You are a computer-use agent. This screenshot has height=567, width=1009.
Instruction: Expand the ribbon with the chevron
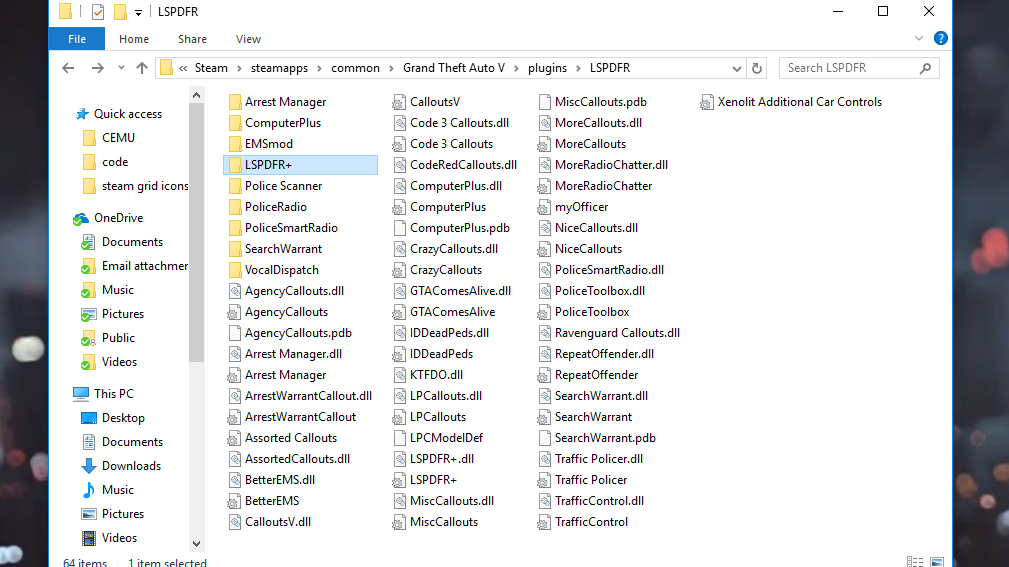coord(919,39)
